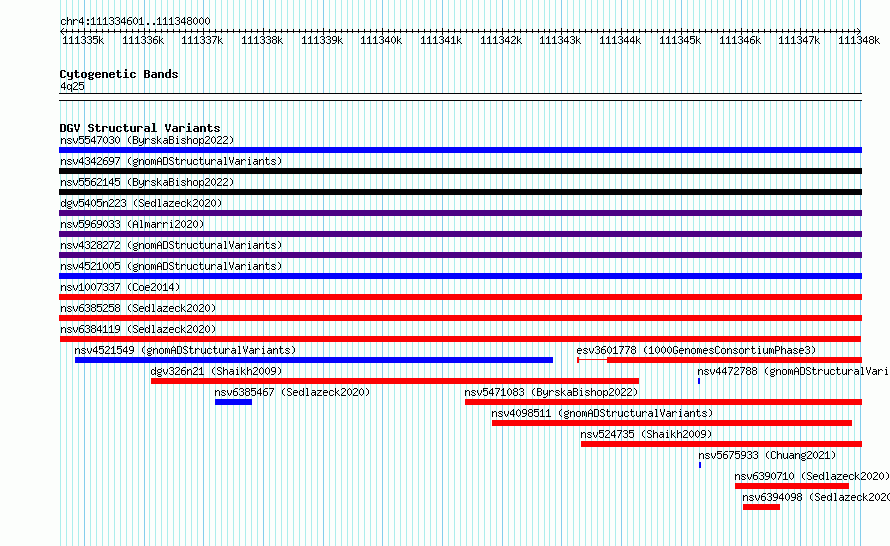This screenshot has height=546, width=890.
Task: Open the nsv4342697 (gnomADStructuralVariants) label
Action: (171, 161)
